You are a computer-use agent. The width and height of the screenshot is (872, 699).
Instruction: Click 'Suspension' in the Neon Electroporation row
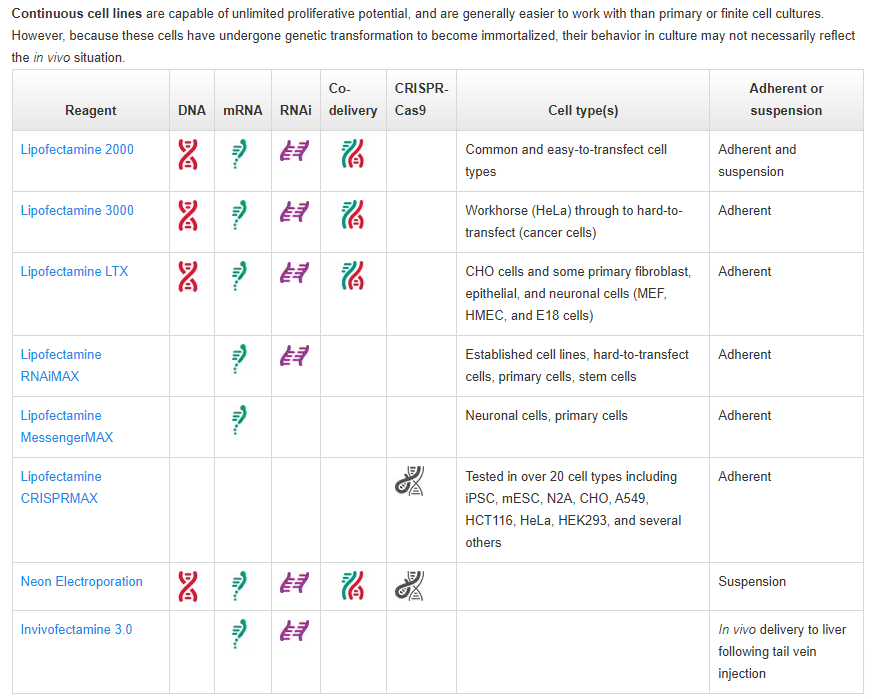coord(752,582)
